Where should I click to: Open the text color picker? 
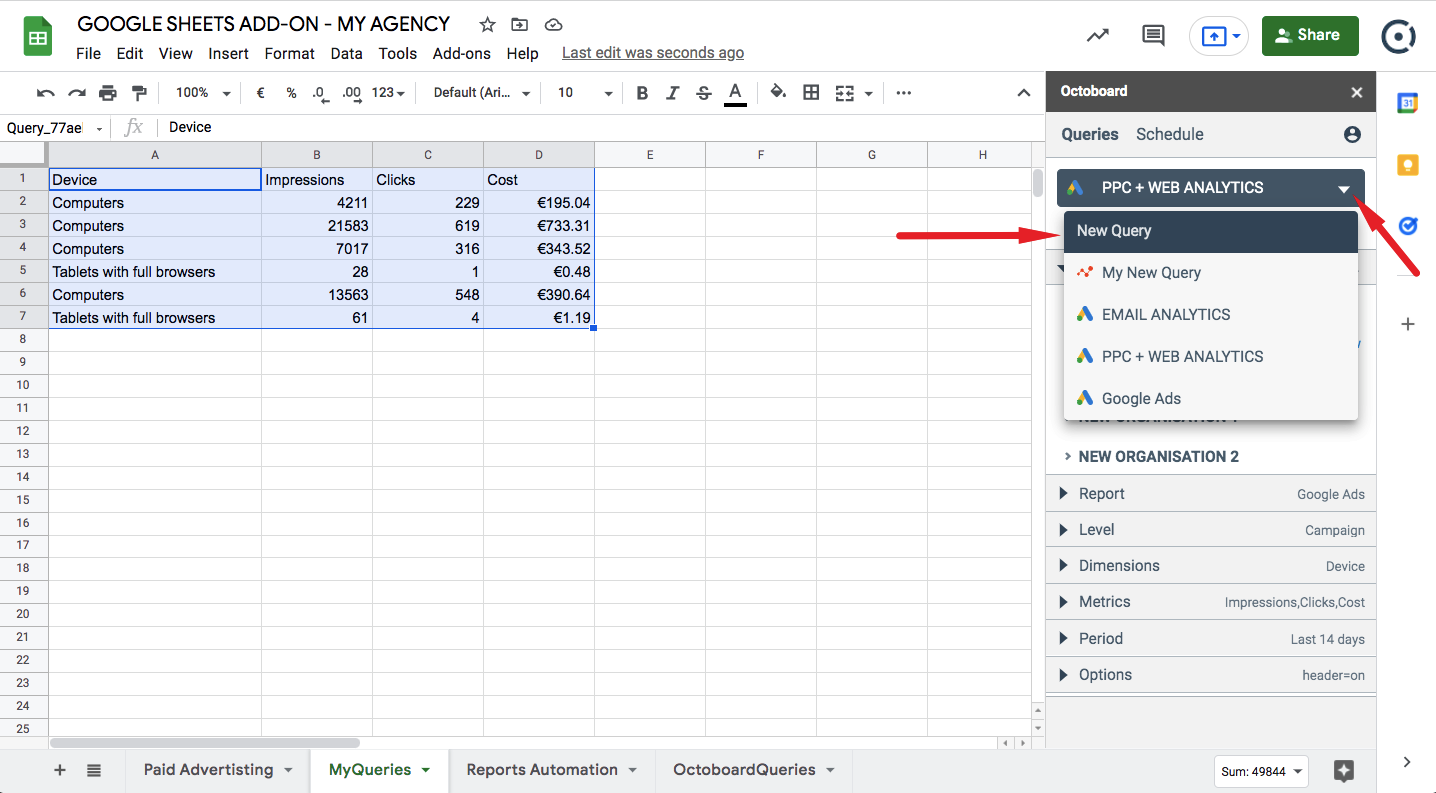click(735, 93)
